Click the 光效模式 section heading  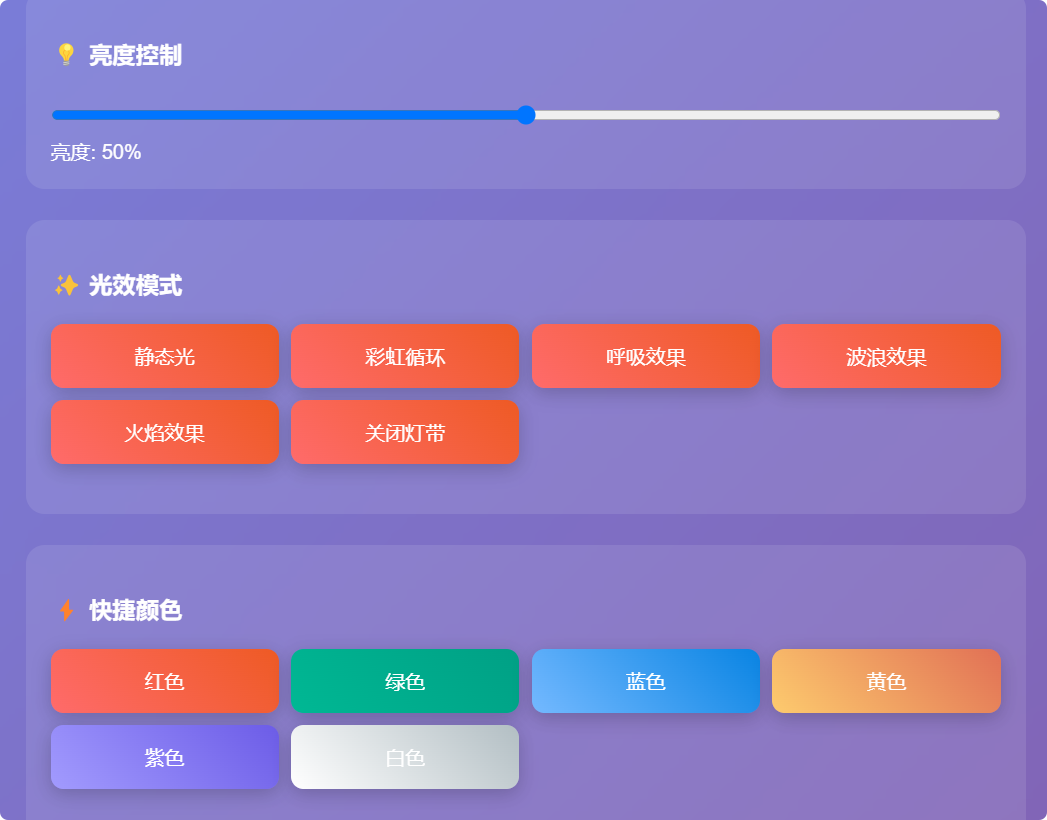click(135, 286)
